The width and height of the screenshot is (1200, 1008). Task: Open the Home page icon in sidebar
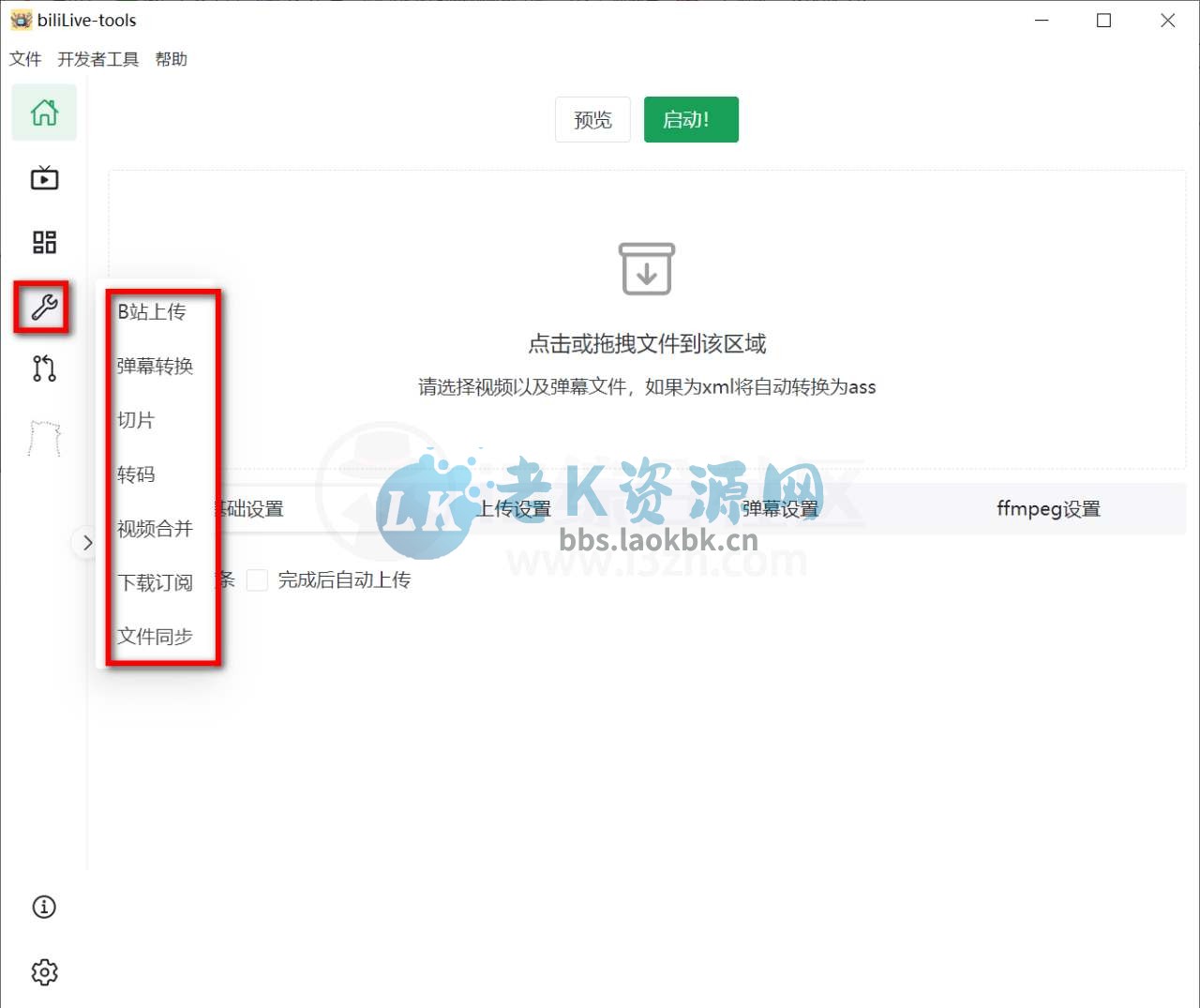(x=44, y=113)
